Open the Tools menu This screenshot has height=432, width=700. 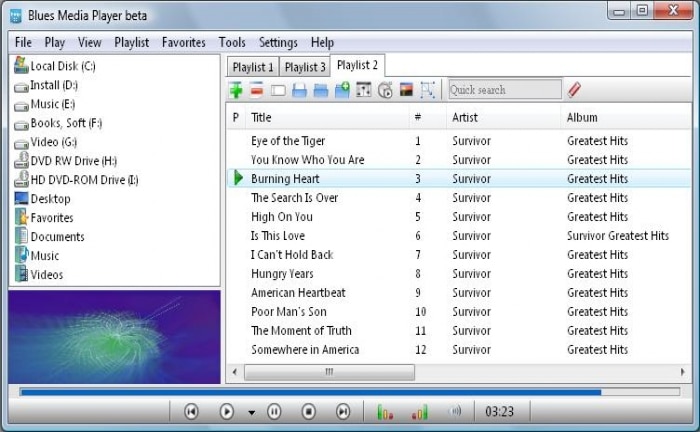click(232, 42)
